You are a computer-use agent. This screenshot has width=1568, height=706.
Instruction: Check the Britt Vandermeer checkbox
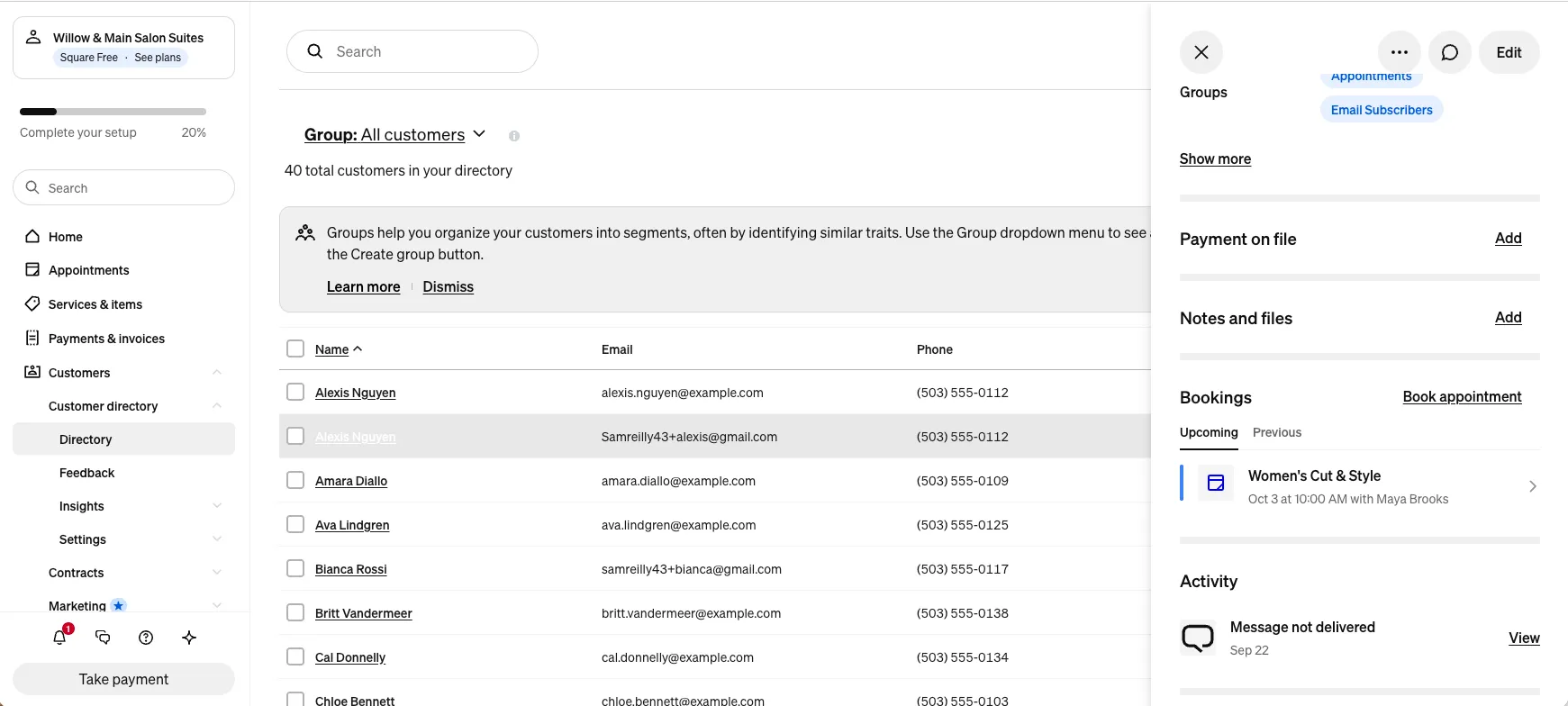click(295, 612)
